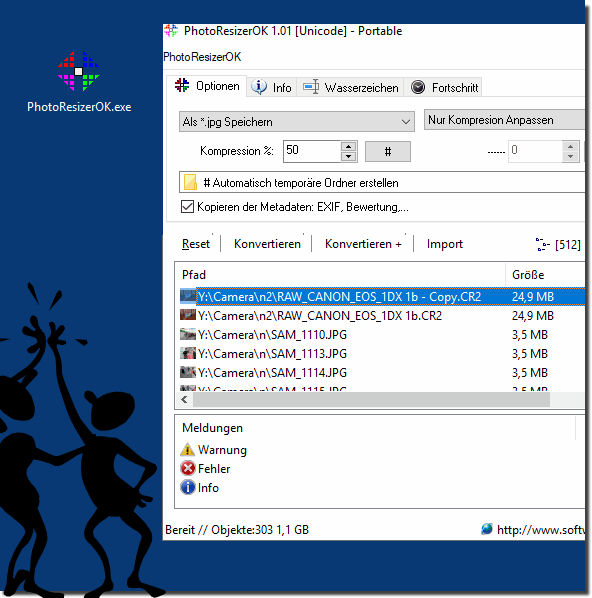The height and width of the screenshot is (598, 592).
Task: Click thumbnail of 'RAW_CANON_EOS_1DX 1b.CR2'
Action: click(x=188, y=315)
